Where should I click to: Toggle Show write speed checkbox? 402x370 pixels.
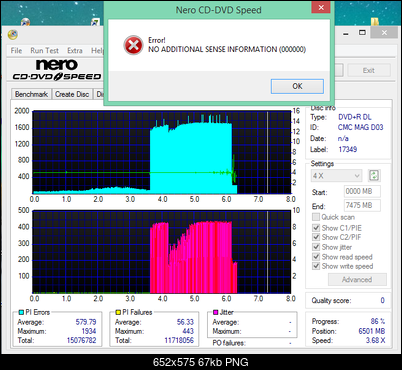(316, 266)
